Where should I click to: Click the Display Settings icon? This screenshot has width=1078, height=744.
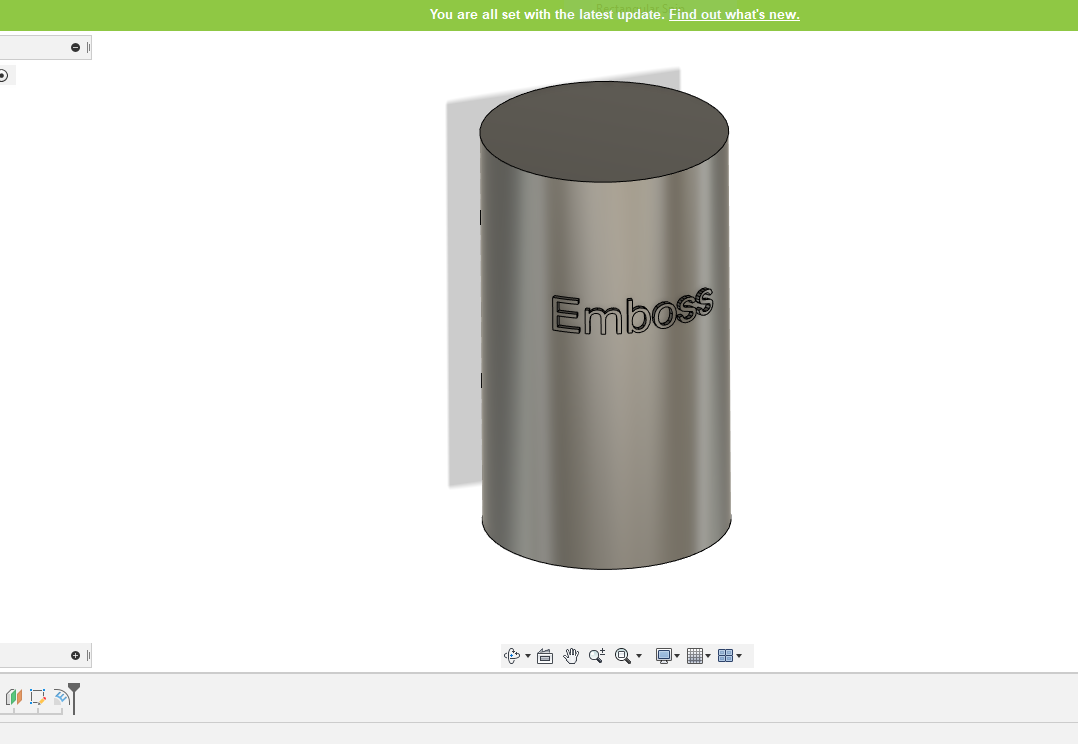point(665,655)
